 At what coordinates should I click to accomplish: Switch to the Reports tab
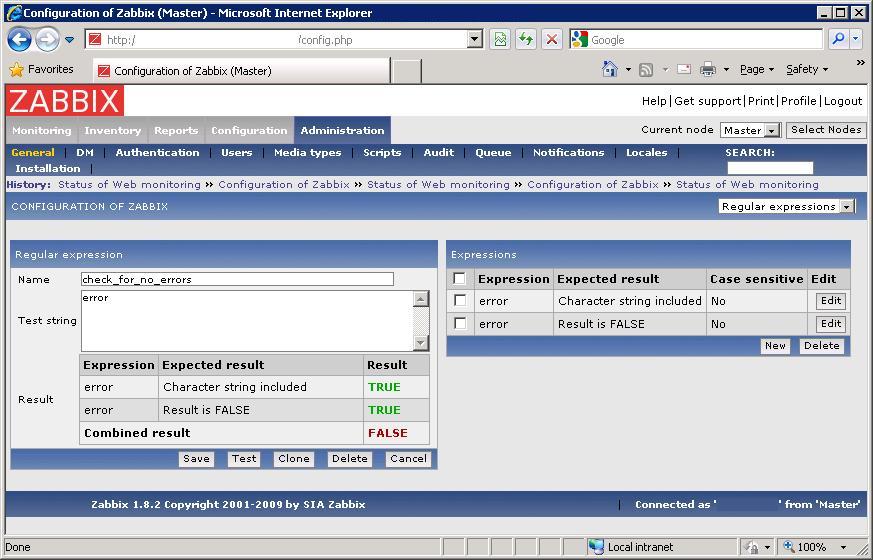[176, 130]
